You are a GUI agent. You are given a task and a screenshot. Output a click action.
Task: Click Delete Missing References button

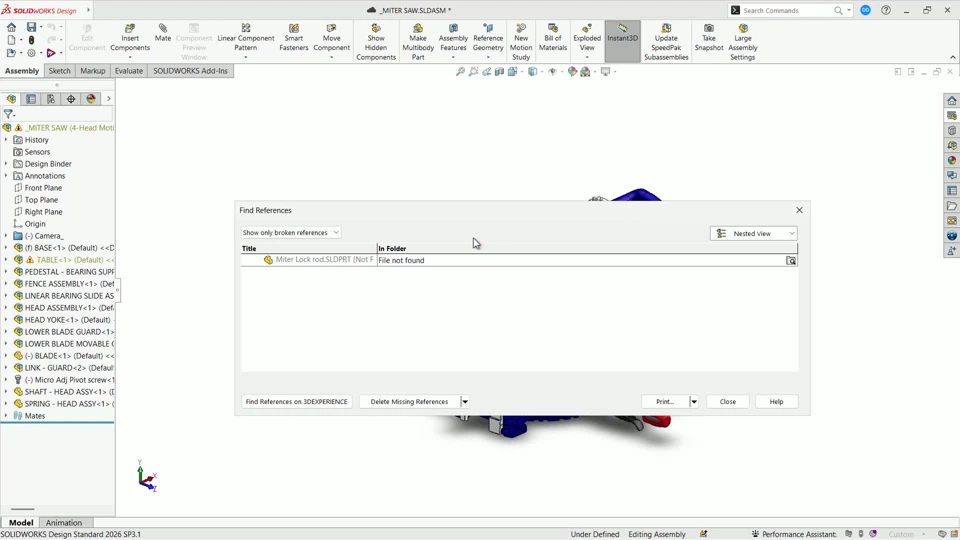click(x=409, y=402)
